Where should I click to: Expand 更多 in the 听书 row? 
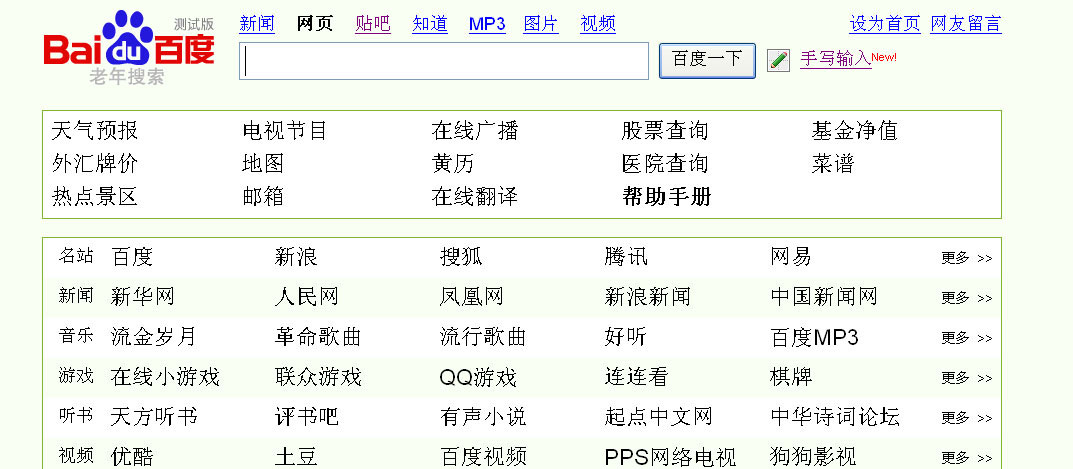966,418
